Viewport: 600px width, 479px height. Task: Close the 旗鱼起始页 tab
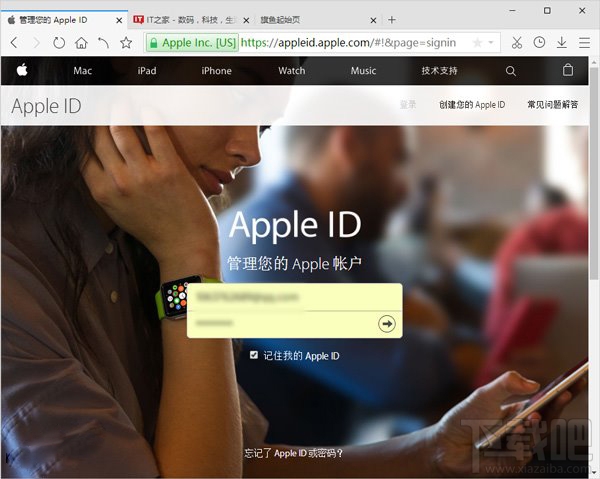click(x=373, y=20)
